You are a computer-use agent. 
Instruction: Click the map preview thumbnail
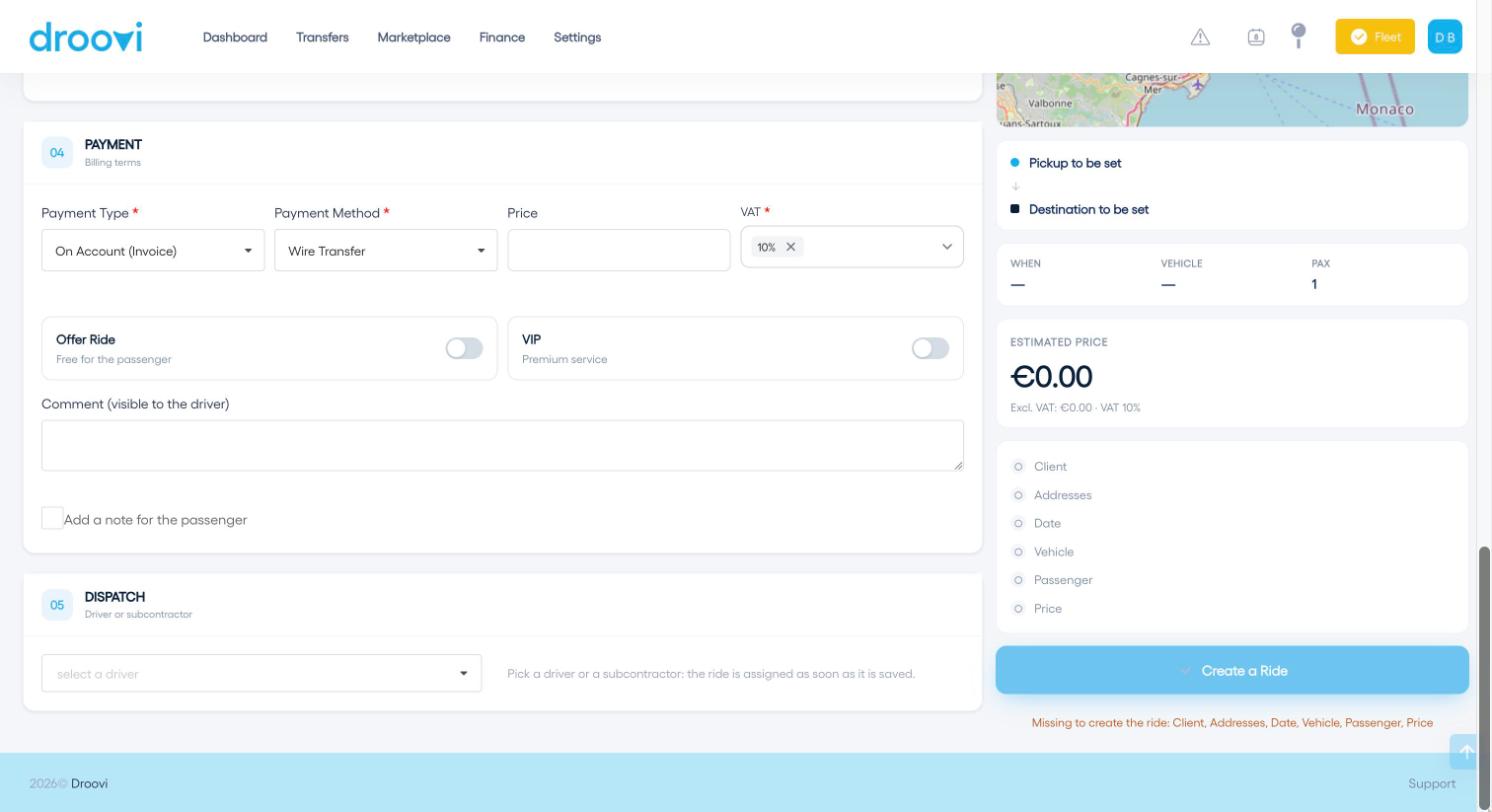click(x=1232, y=100)
